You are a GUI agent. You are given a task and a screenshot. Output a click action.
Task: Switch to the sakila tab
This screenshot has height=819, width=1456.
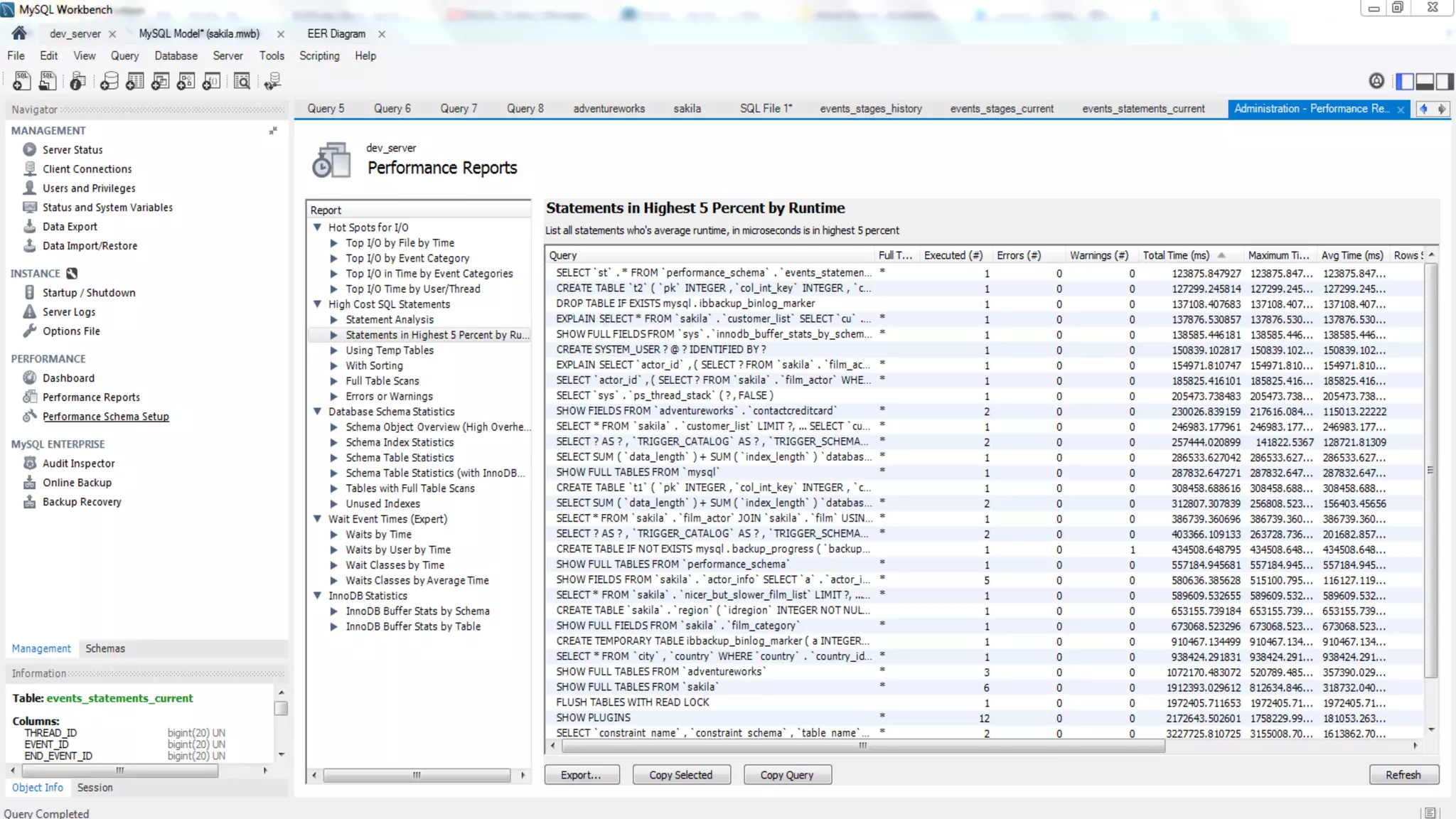687,108
